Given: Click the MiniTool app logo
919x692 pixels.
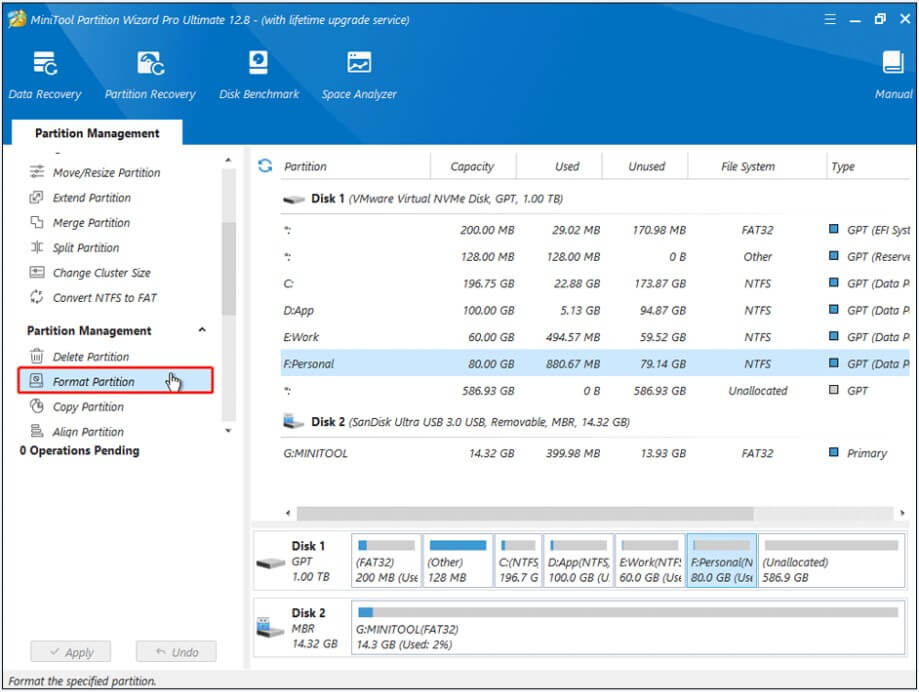Looking at the screenshot, I should pos(16,19).
